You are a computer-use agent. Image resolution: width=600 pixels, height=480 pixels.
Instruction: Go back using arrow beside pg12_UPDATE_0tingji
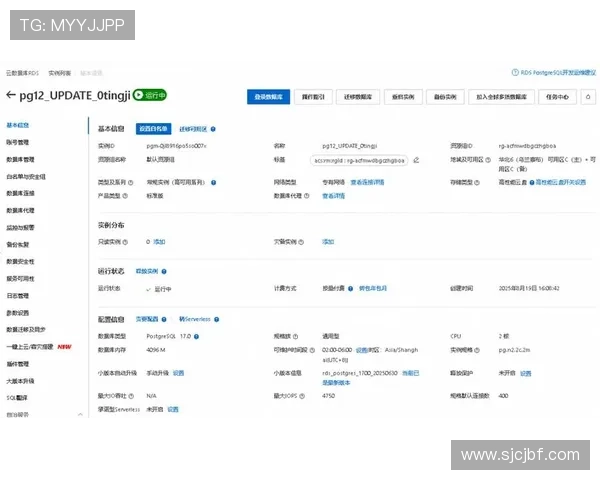(11, 95)
